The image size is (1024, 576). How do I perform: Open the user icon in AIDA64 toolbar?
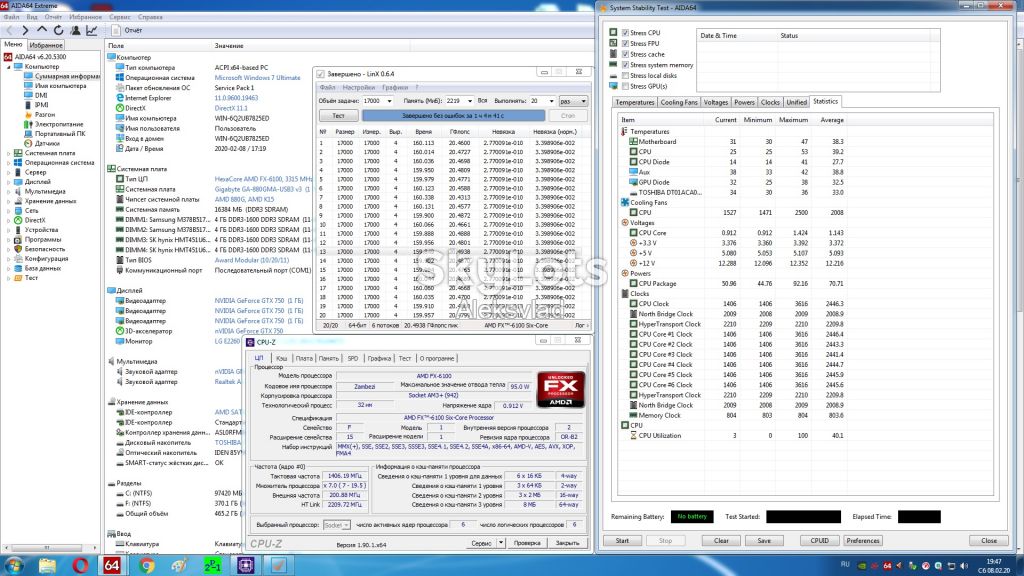pos(75,30)
